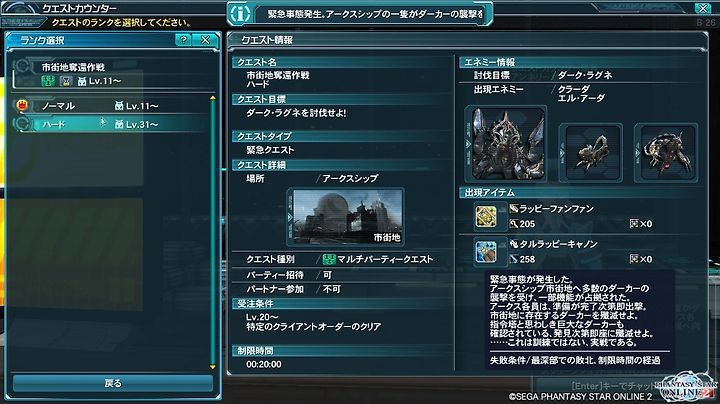Click the エル・アーダ enemy thumbnail

(x=666, y=153)
